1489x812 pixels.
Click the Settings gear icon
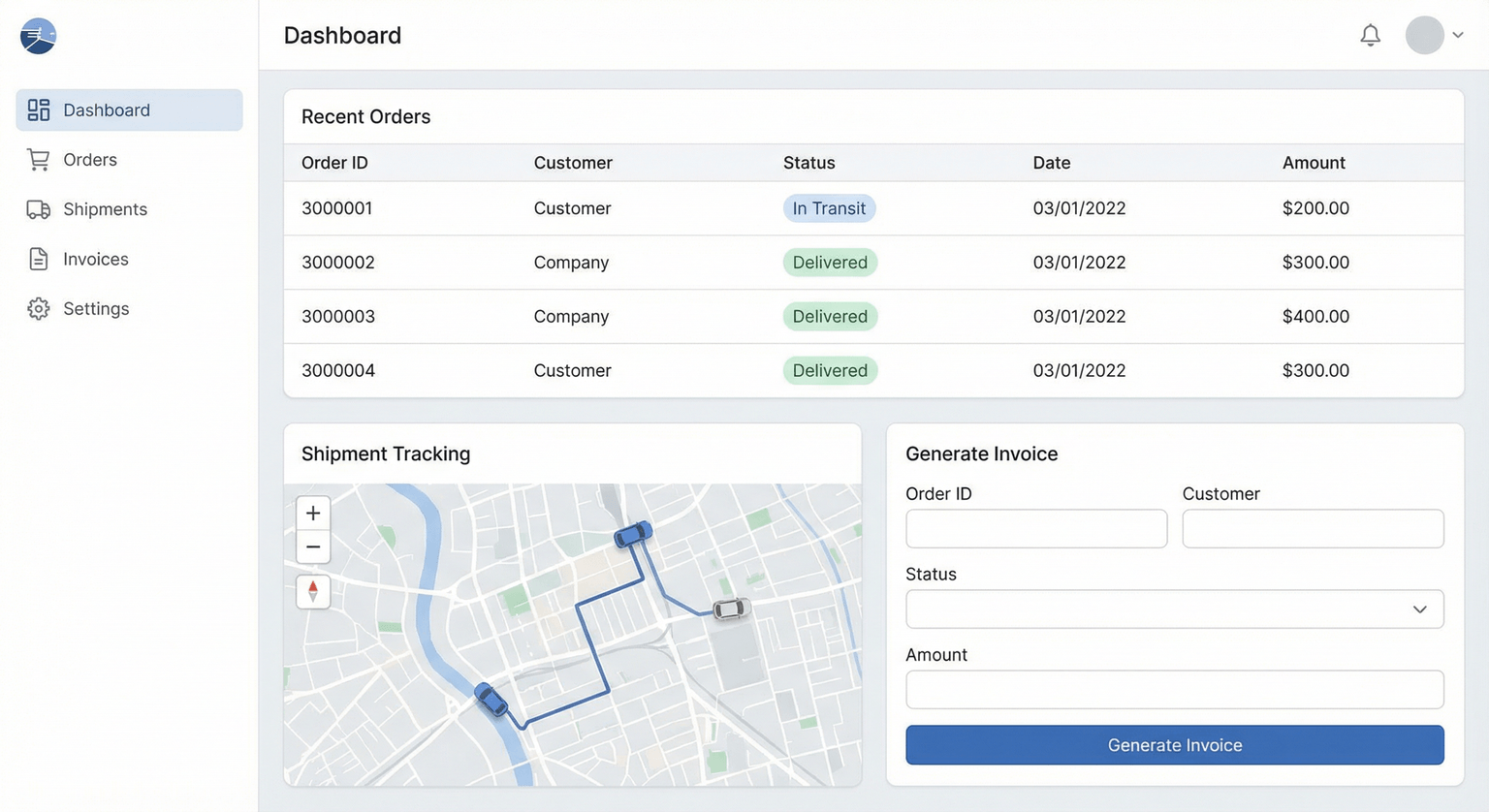(38, 308)
